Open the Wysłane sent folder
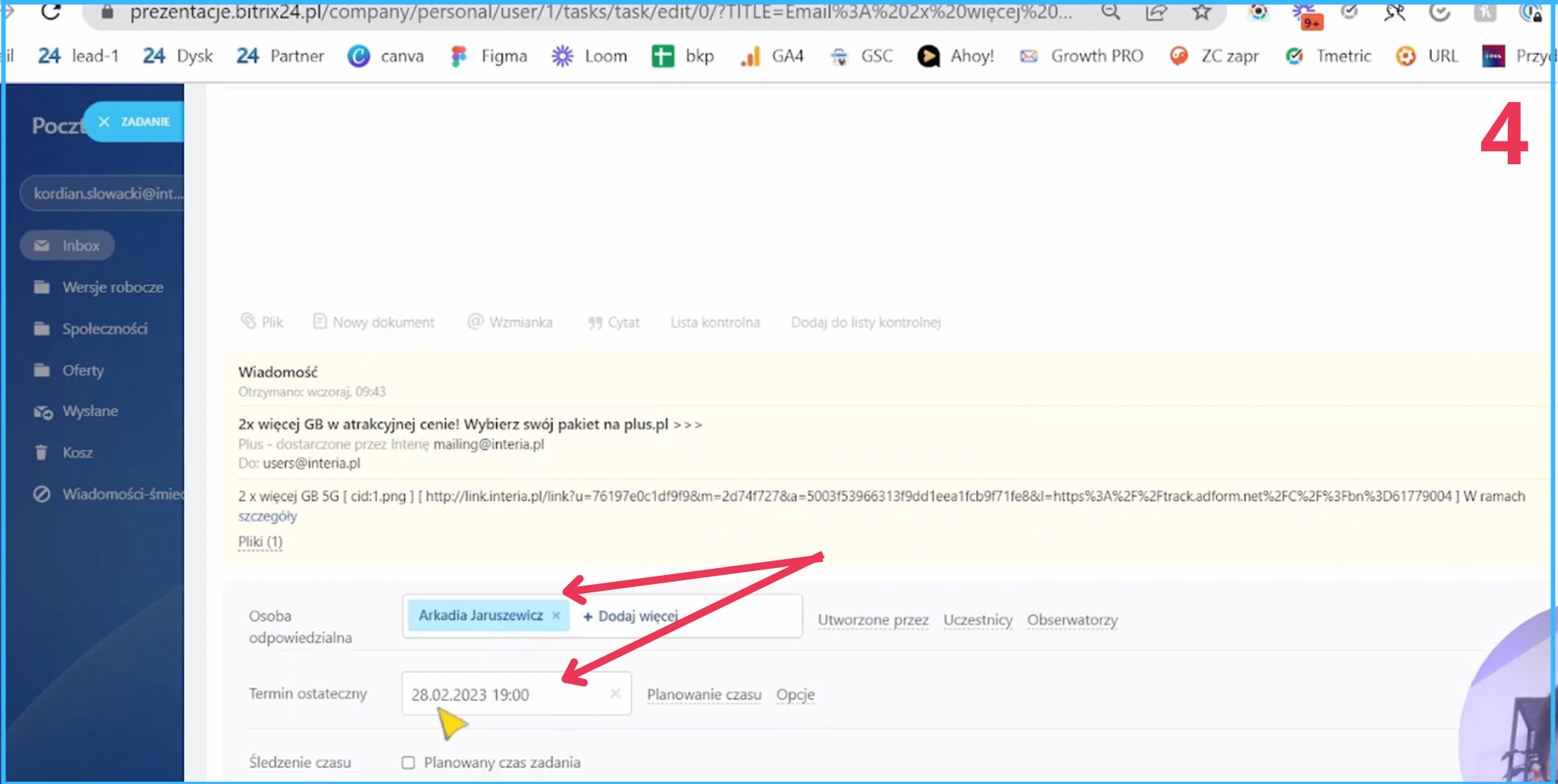Viewport: 1558px width, 784px height. click(89, 411)
